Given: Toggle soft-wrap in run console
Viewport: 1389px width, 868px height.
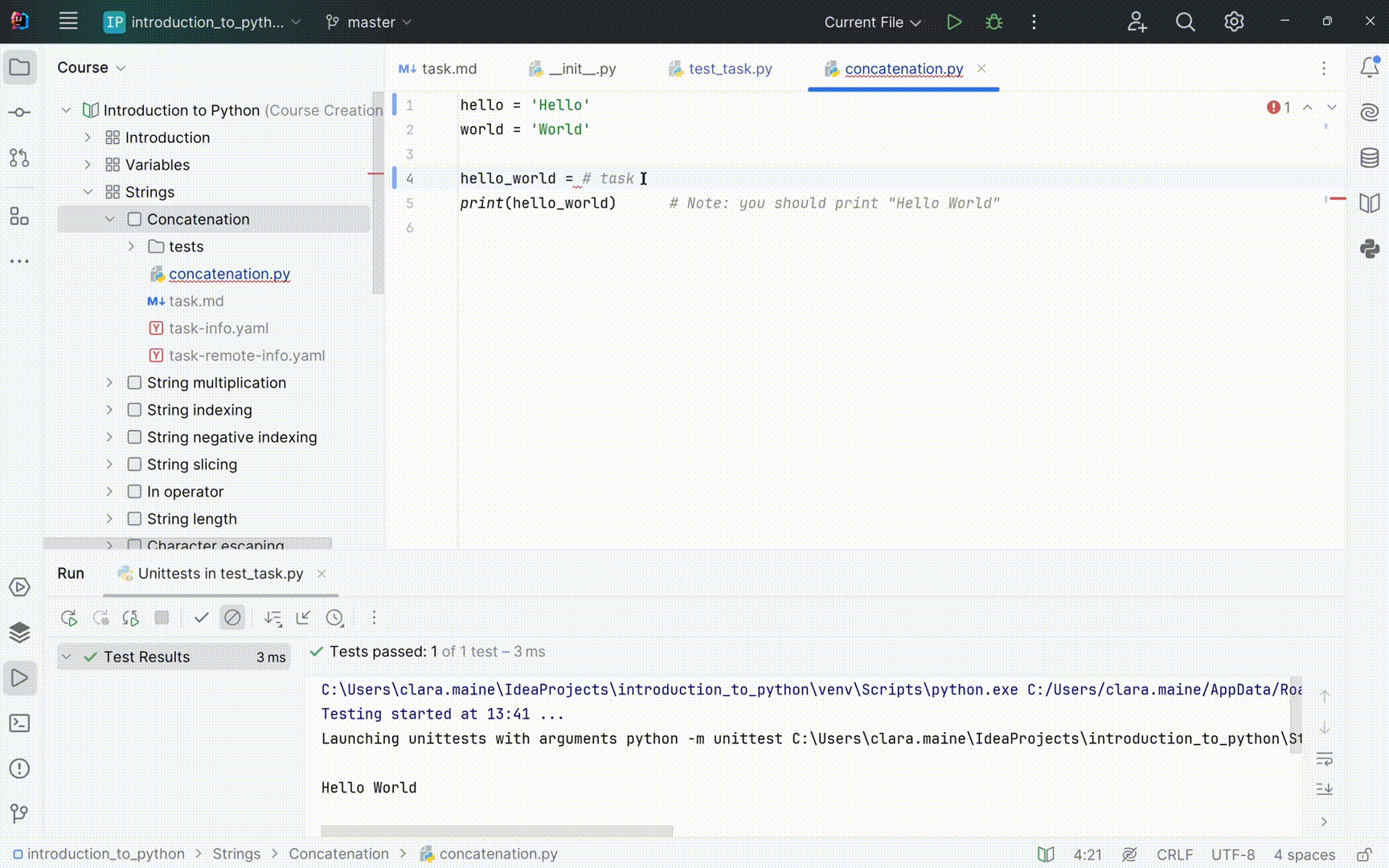Looking at the screenshot, I should 1325,759.
